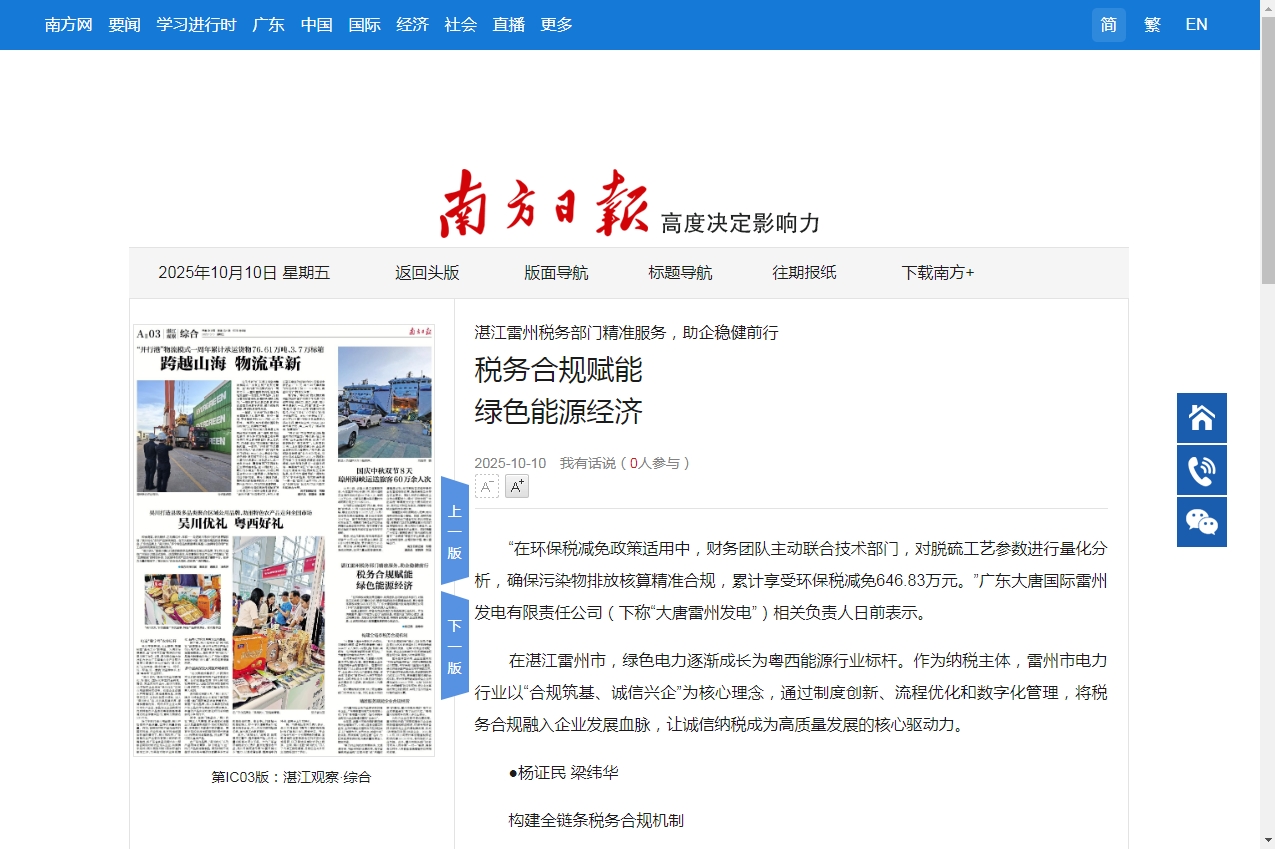
Task: Switch language to simplified Chinese 简
Action: coord(1108,24)
